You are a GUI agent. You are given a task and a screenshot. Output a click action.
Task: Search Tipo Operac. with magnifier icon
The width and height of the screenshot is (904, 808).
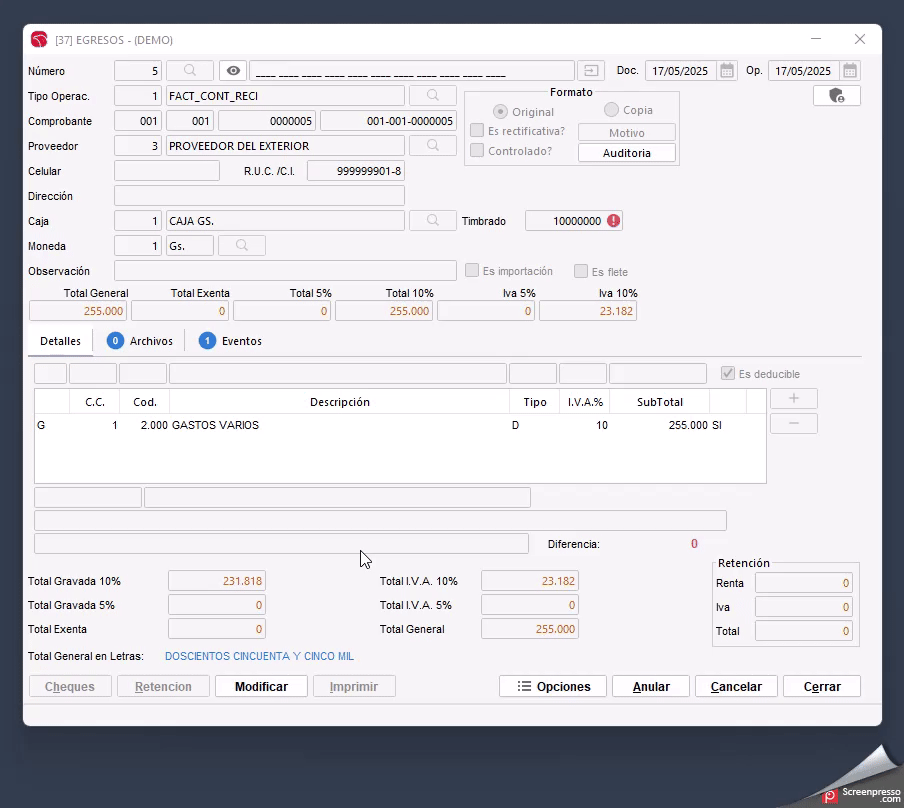[x=433, y=96]
